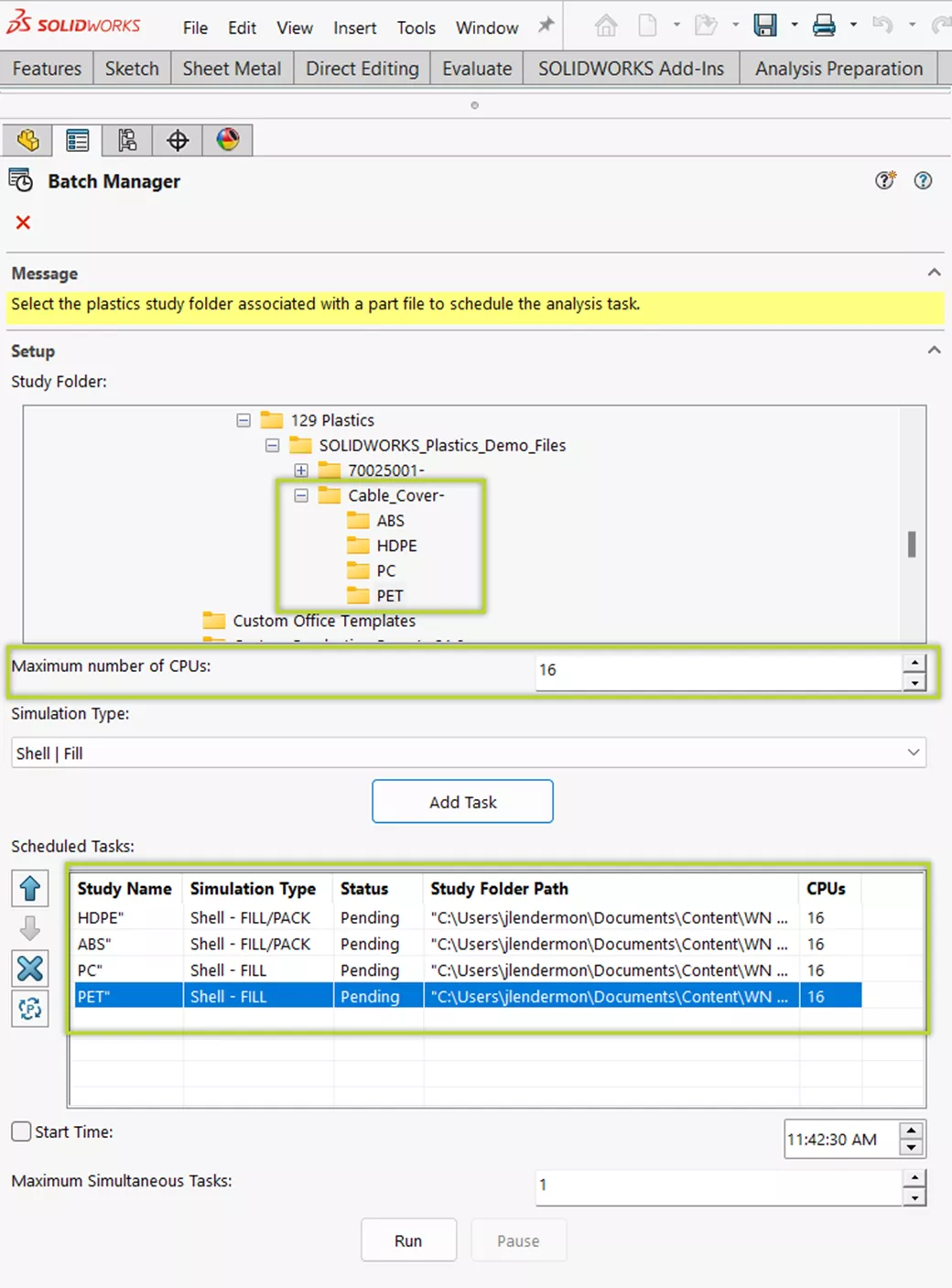Image resolution: width=952 pixels, height=1288 pixels.
Task: Open the Save dropdown arrow
Action: click(795, 26)
